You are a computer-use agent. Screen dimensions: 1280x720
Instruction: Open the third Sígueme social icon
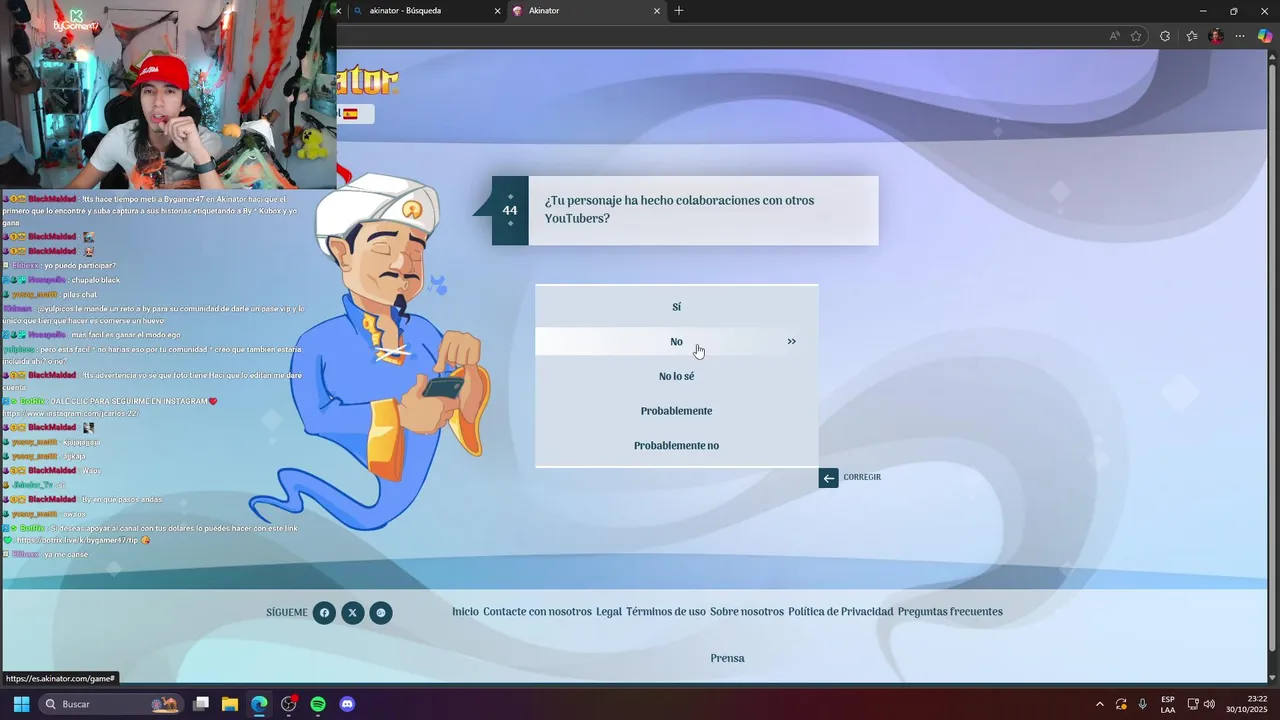381,613
